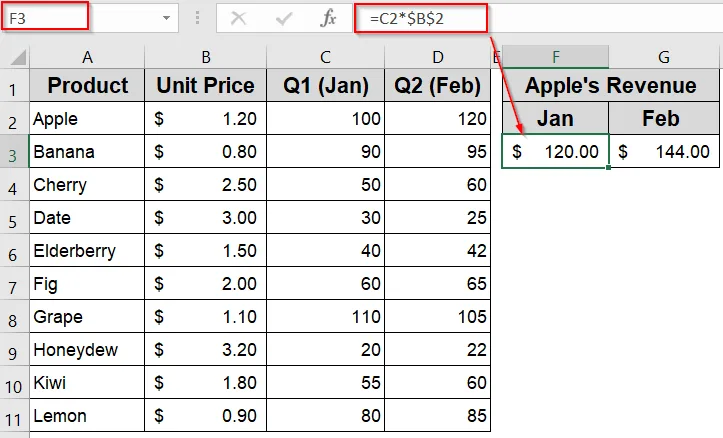Click the Banana cell
The width and height of the screenshot is (723, 438).
coord(87,152)
